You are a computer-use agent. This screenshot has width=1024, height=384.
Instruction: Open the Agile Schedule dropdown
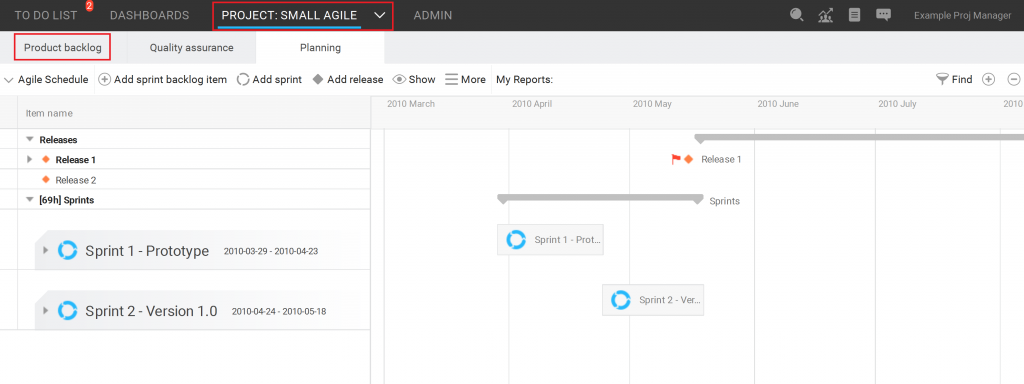click(x=46, y=80)
